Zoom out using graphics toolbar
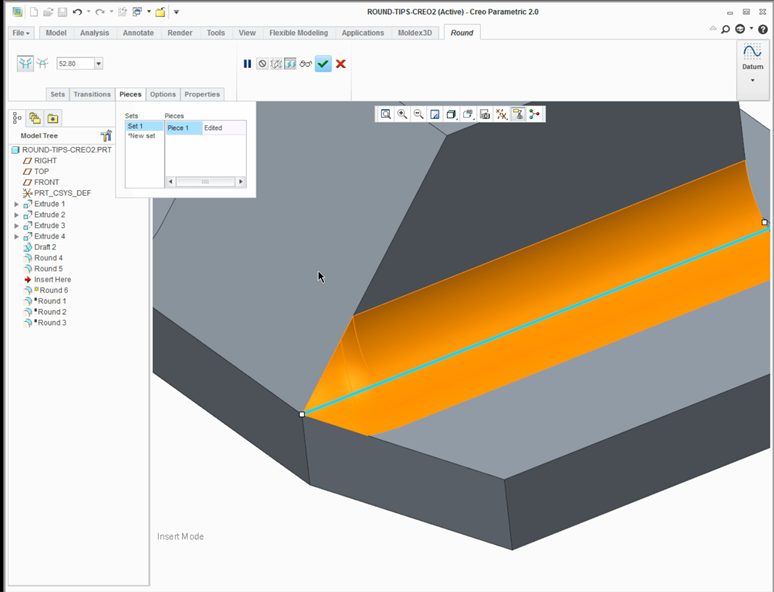 [419, 115]
